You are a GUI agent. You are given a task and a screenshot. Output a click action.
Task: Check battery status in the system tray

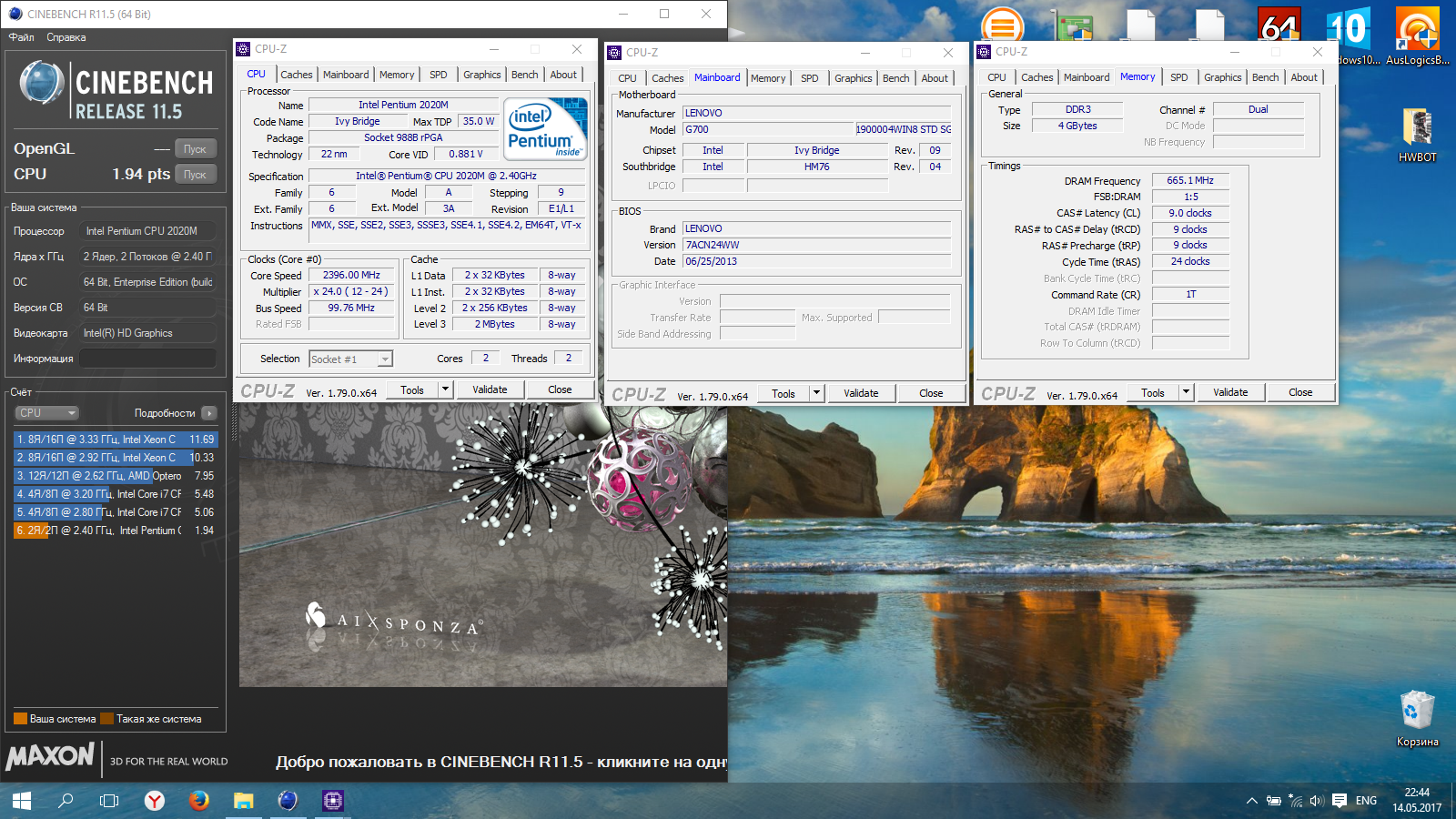(x=1274, y=801)
